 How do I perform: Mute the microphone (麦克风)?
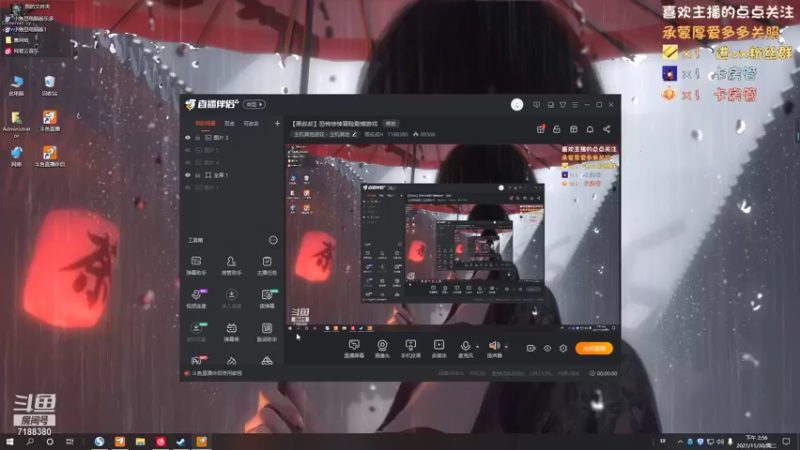click(465, 348)
